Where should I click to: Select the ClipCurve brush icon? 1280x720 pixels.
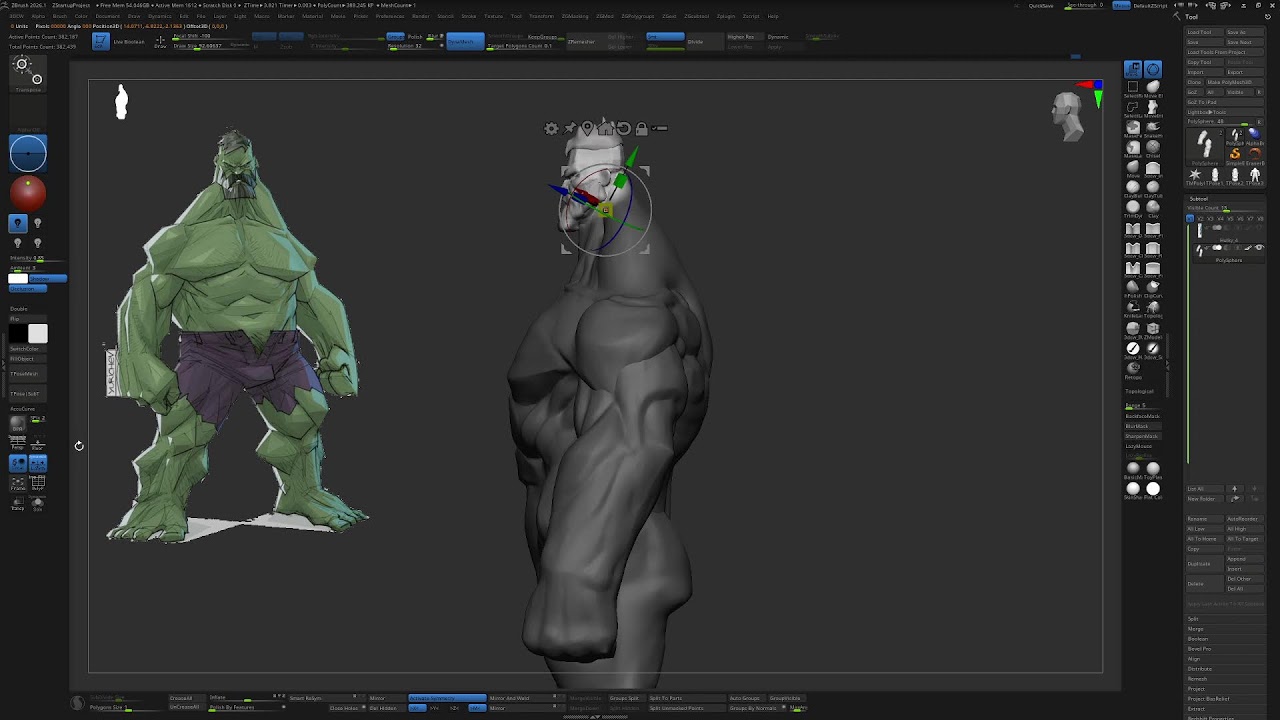tap(1153, 287)
